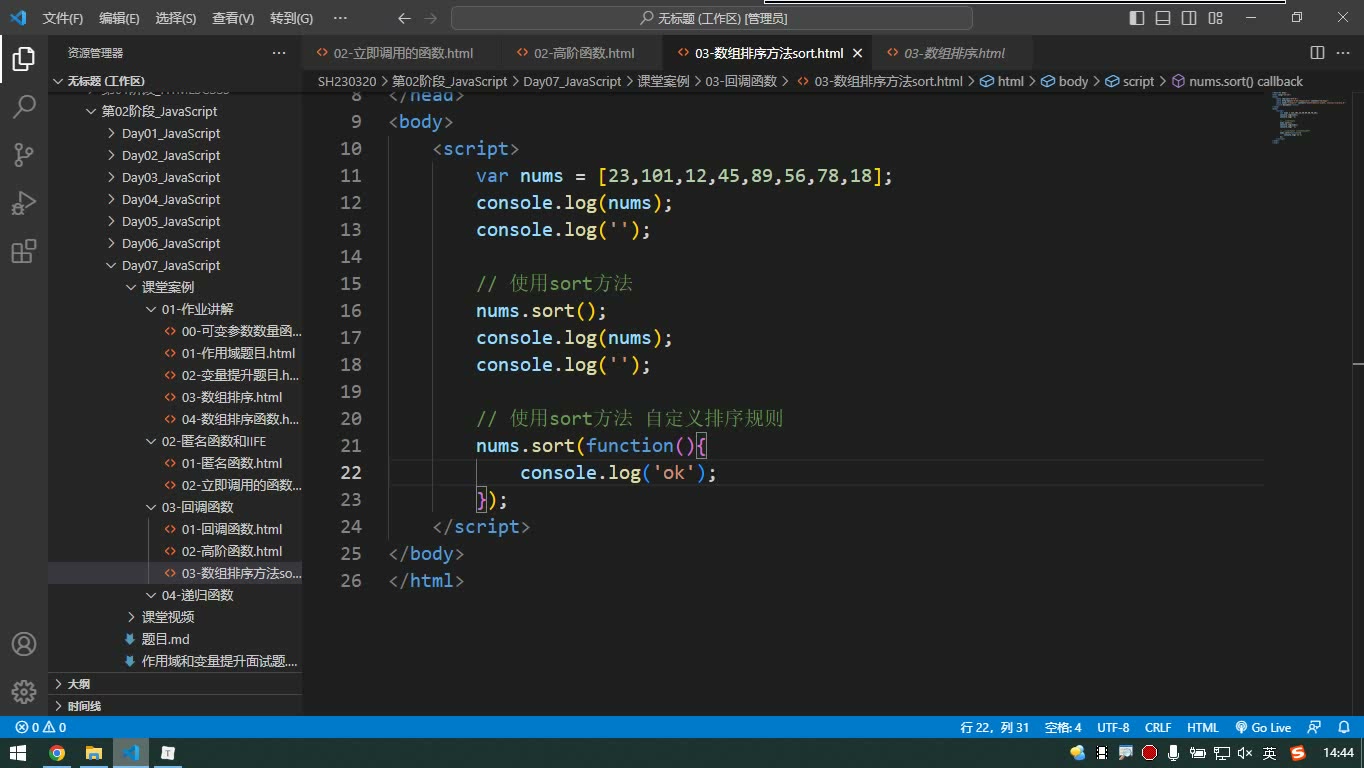The image size is (1364, 768).
Task: Click the Go Back navigation arrow
Action: pyautogui.click(x=404, y=18)
